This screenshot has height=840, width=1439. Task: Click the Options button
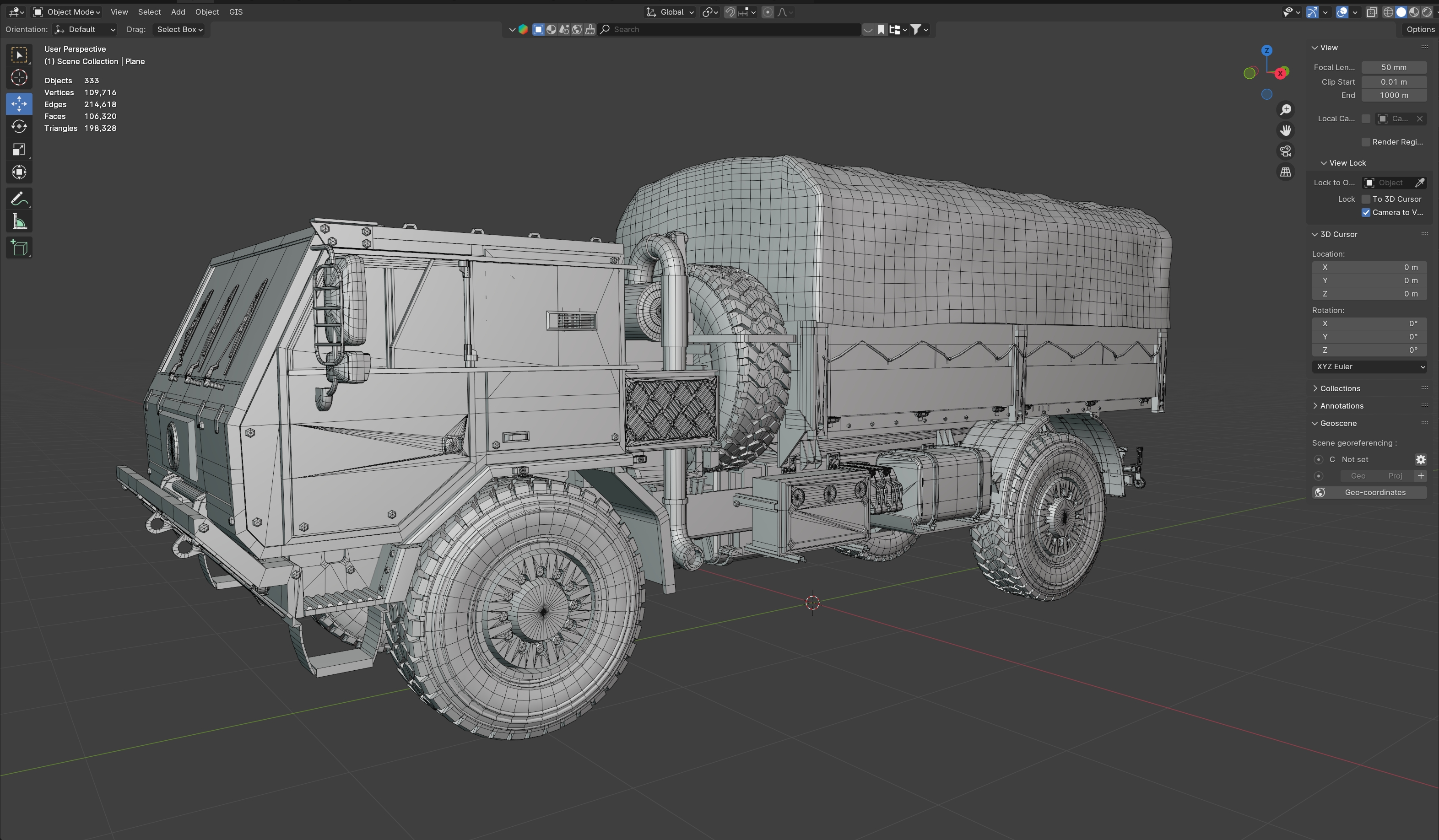tap(1420, 29)
